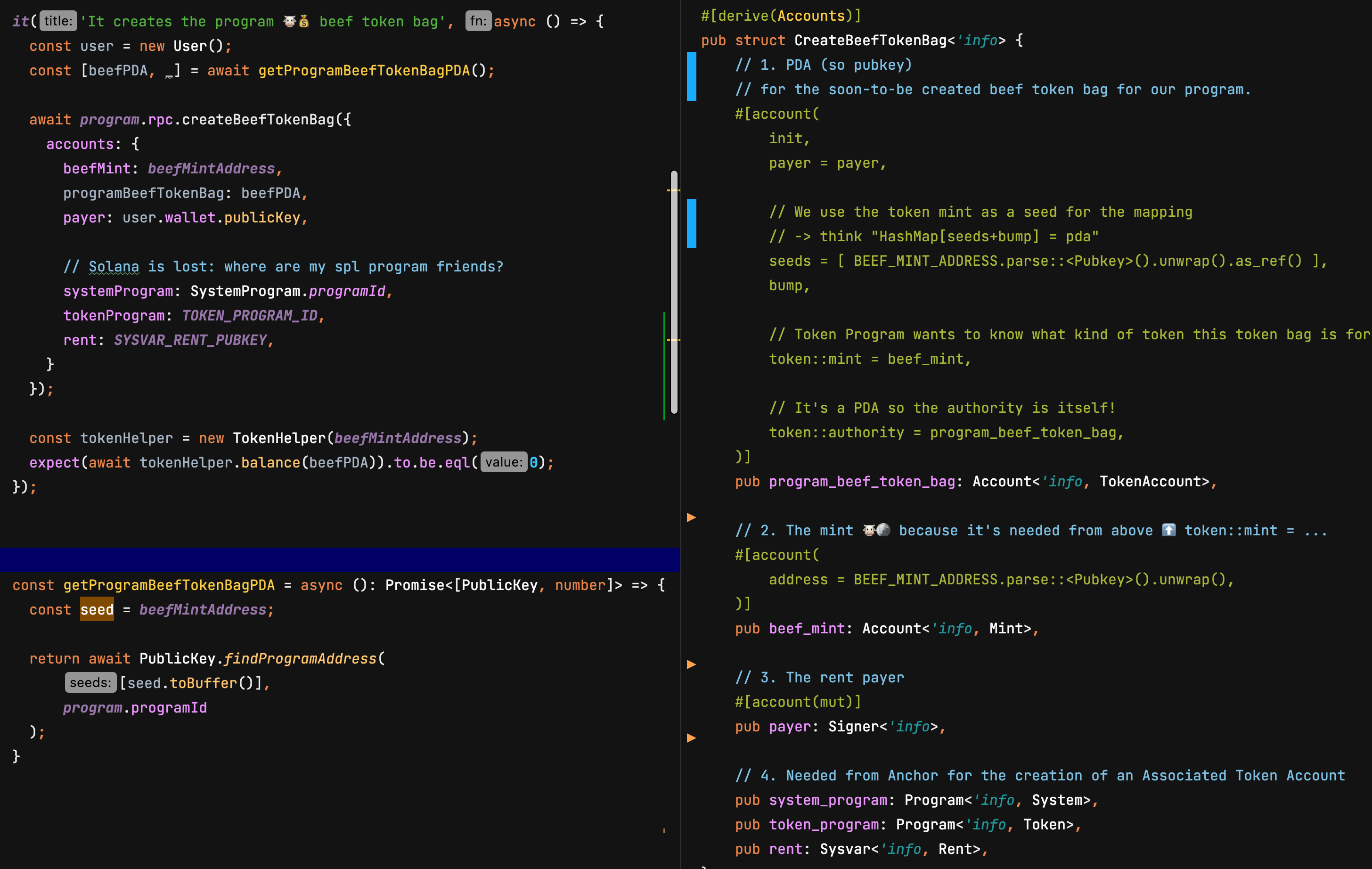Screen dimensions: 1372x869
Task: Click the blue change marker beside the '// We use the token mint' comment
Action: pos(691,224)
